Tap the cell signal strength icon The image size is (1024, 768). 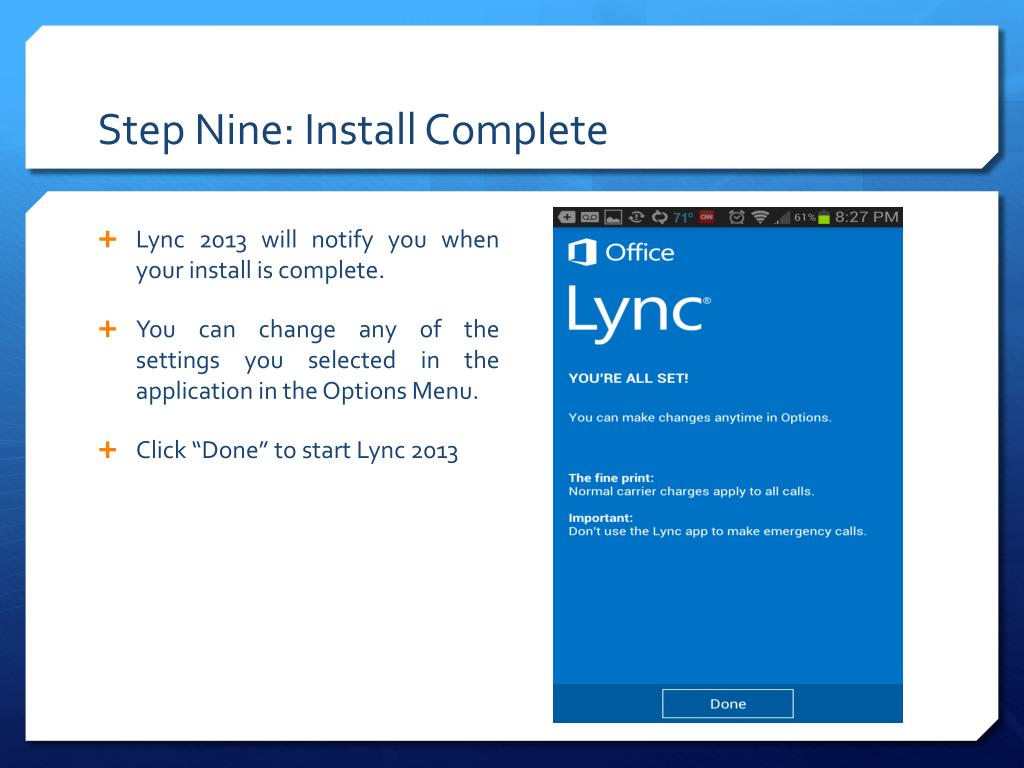(x=782, y=217)
